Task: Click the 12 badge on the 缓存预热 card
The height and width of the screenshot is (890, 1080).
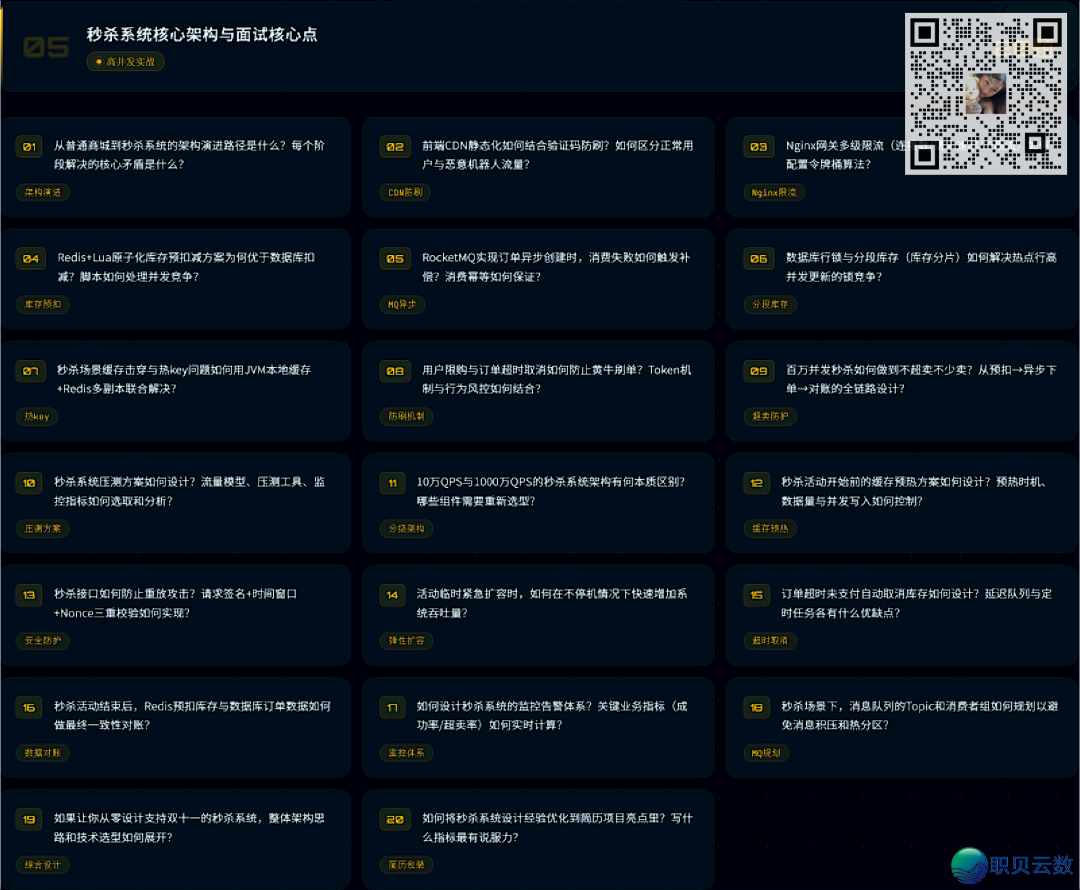Action: [757, 483]
